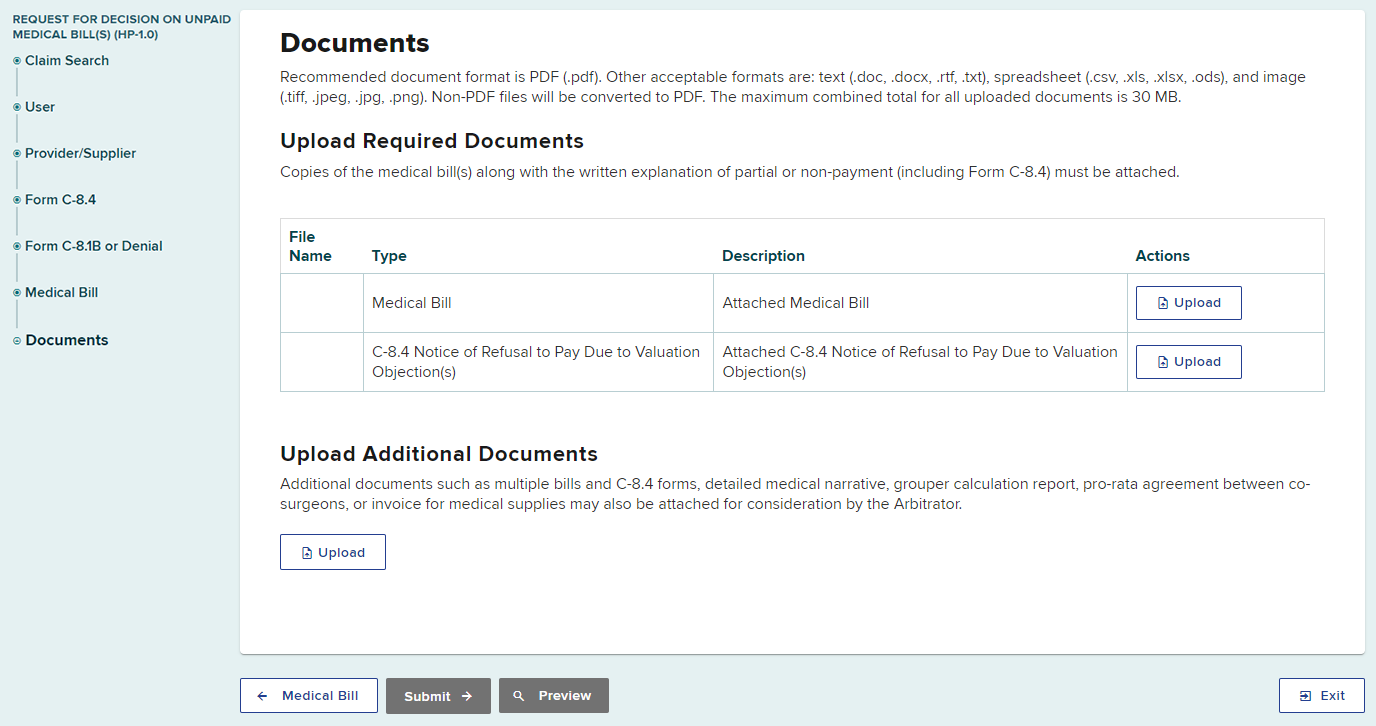Open the Form C-8.1B or Denial step
This screenshot has height=726, width=1376.
click(x=93, y=246)
